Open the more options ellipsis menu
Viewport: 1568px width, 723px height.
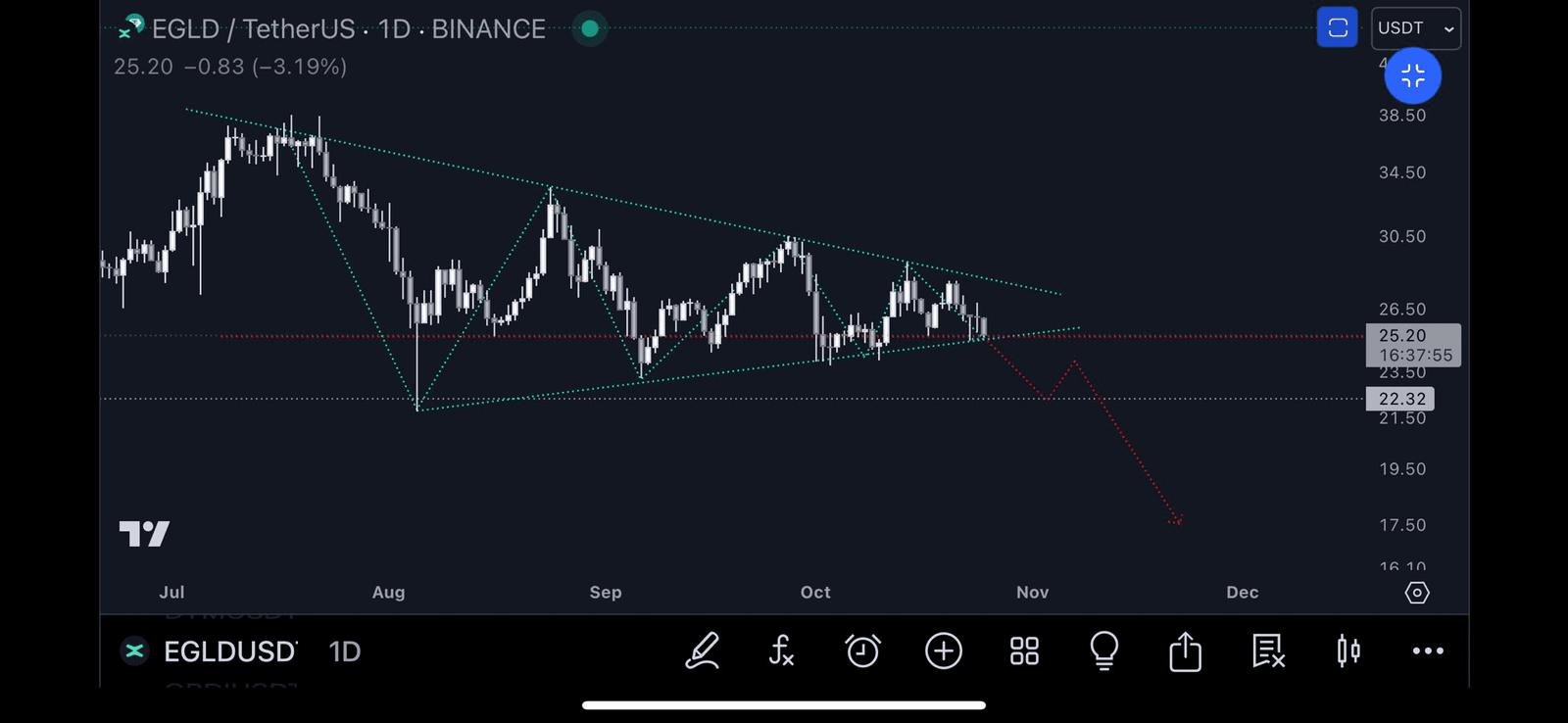click(x=1428, y=651)
